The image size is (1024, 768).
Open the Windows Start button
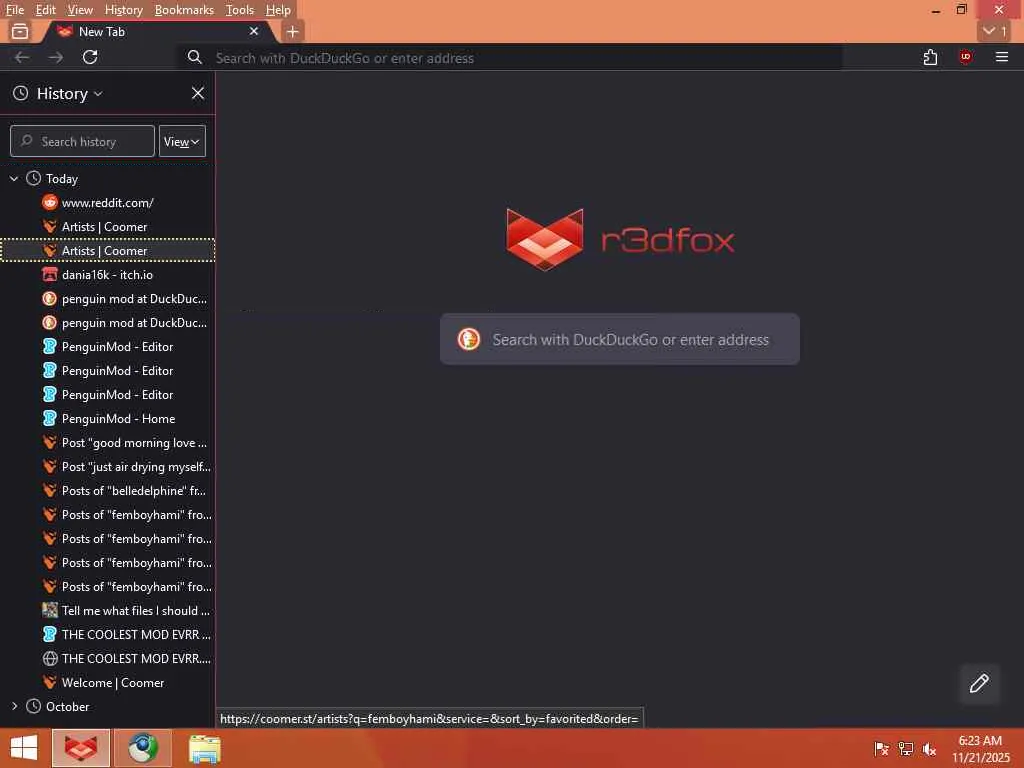coord(24,748)
